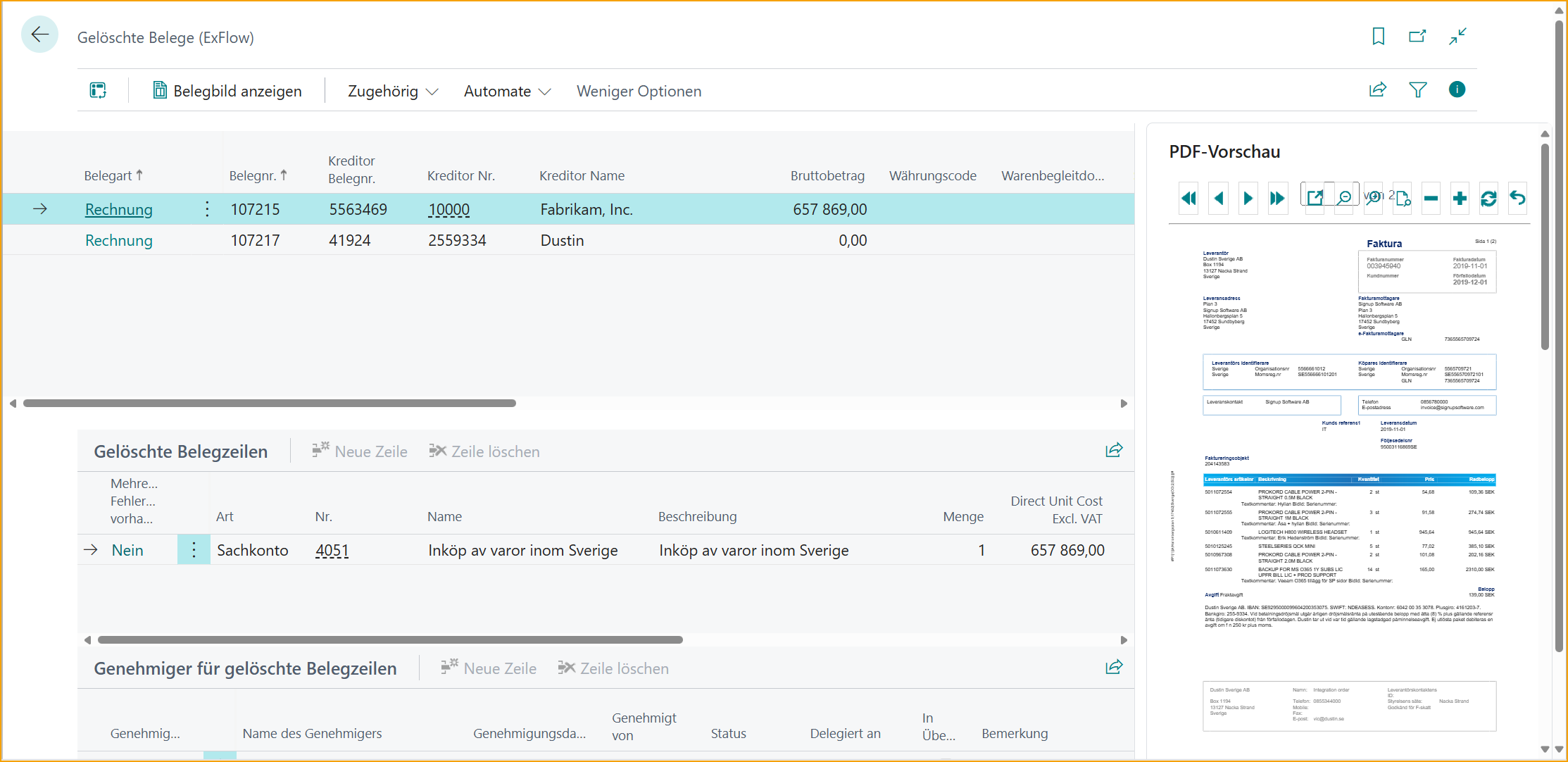Open Kreditor Nr. 10000 link

click(449, 210)
